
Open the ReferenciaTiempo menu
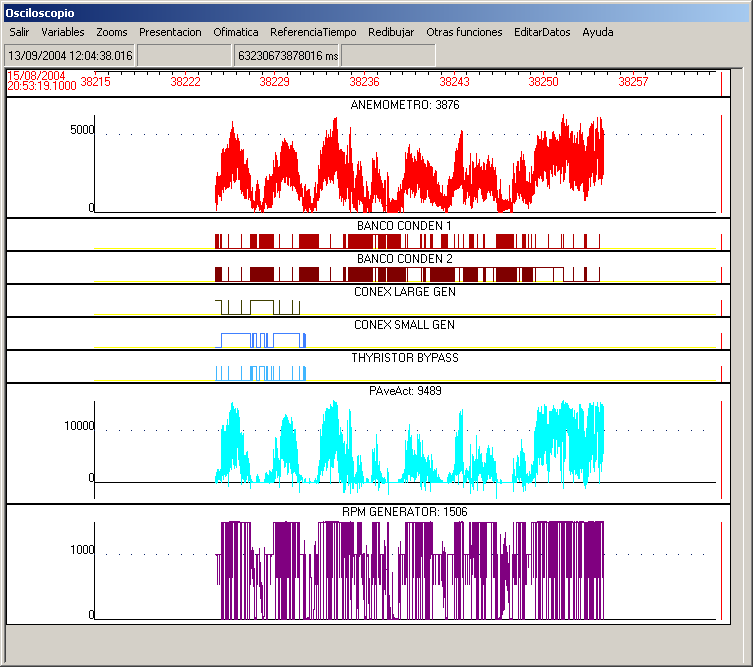point(313,32)
